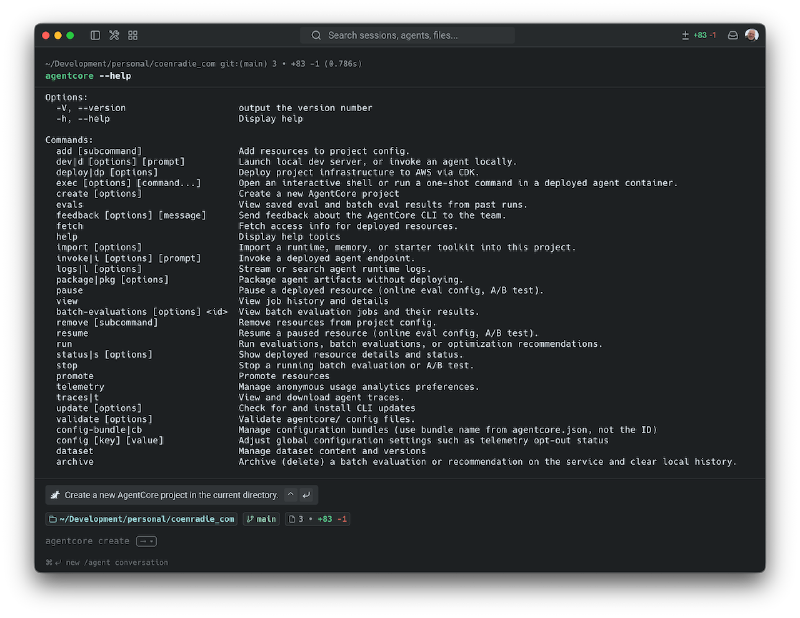Click the 'update [options]' command
Image resolution: width=800 pixels, height=618 pixels.
coord(99,408)
